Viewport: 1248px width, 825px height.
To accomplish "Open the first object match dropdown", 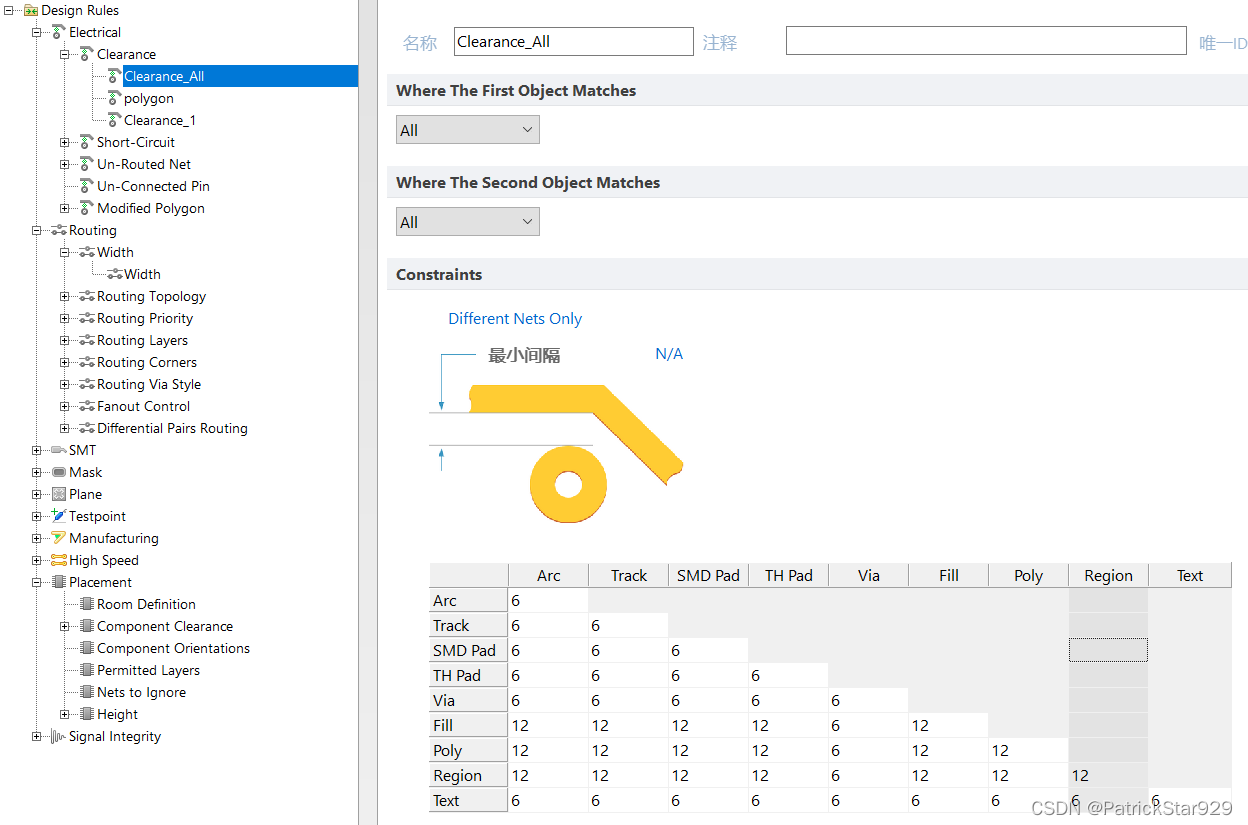I will pyautogui.click(x=467, y=130).
